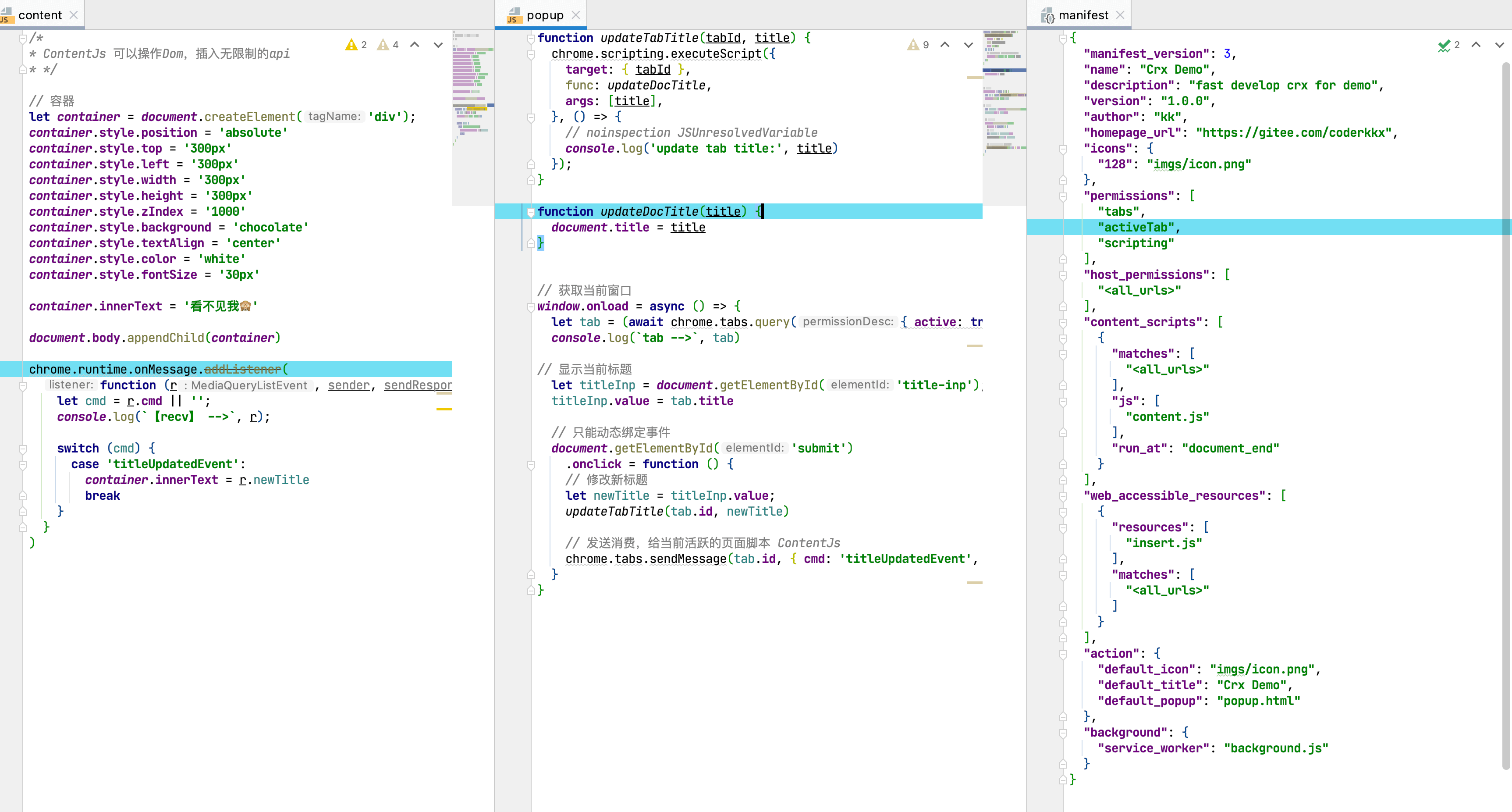Click green checkmark inspection icon in manifest
The height and width of the screenshot is (812, 1512).
pyautogui.click(x=1444, y=45)
